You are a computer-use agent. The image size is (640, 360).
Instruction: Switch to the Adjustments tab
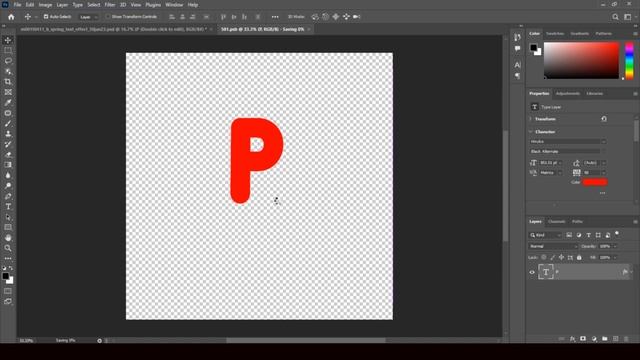[x=568, y=93]
